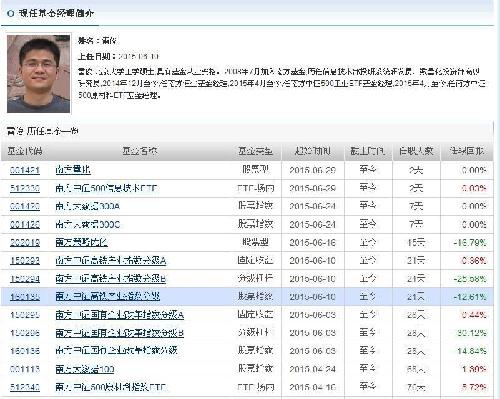Open 南方中证高铁产业指数分级B fund link
This screenshot has width=500, height=399.
coord(111,278)
